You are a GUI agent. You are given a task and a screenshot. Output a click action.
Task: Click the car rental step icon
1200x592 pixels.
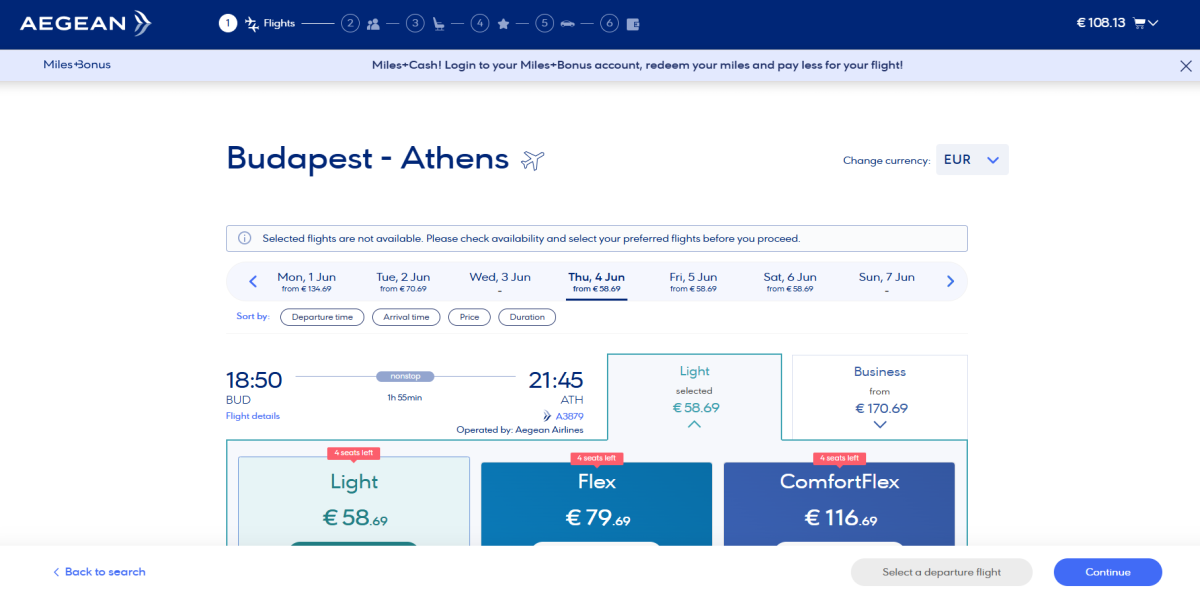[568, 24]
